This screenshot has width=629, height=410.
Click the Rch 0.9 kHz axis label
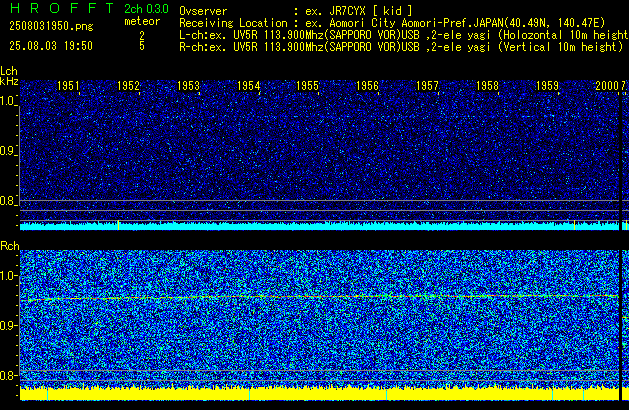tap(8, 325)
